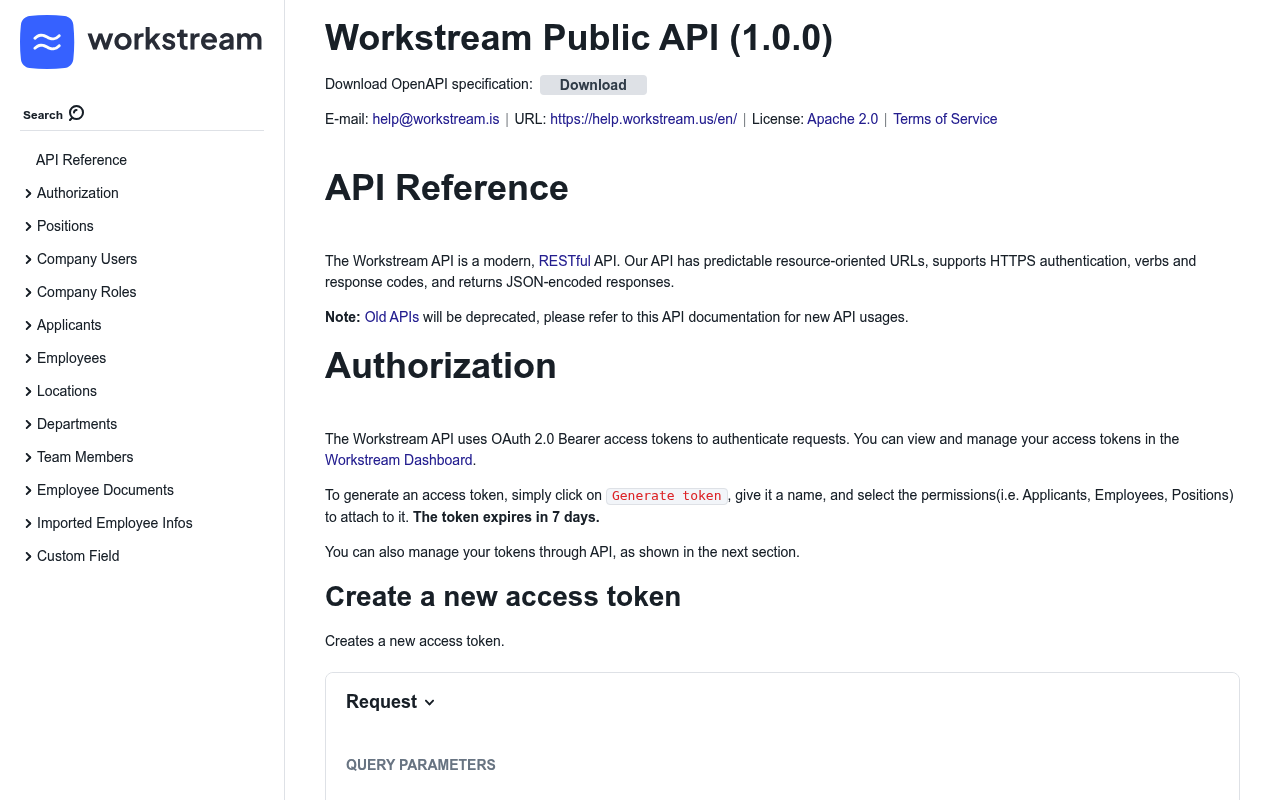Open Imported Employee Infos item
The height and width of the screenshot is (800, 1280).
115,523
